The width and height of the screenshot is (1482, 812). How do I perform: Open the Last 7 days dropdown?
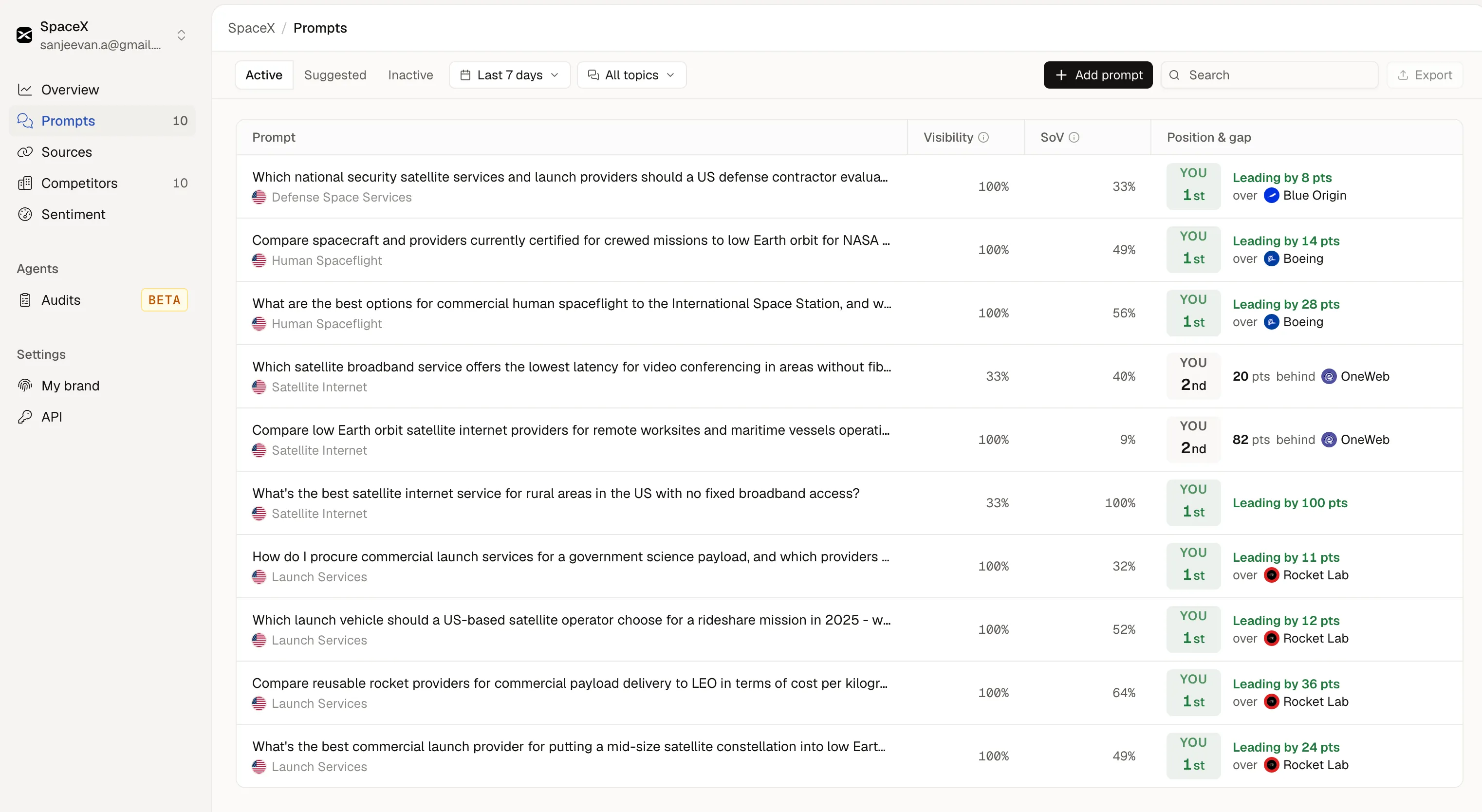tap(510, 75)
